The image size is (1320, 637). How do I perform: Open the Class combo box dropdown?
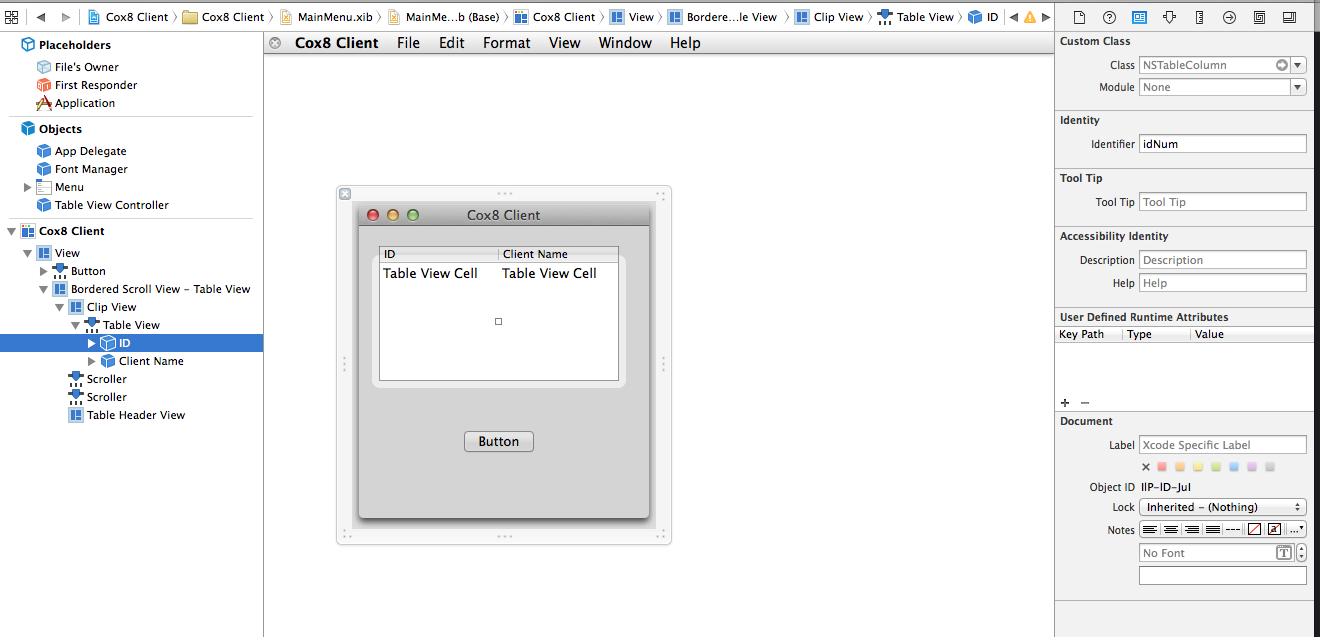pos(1298,65)
